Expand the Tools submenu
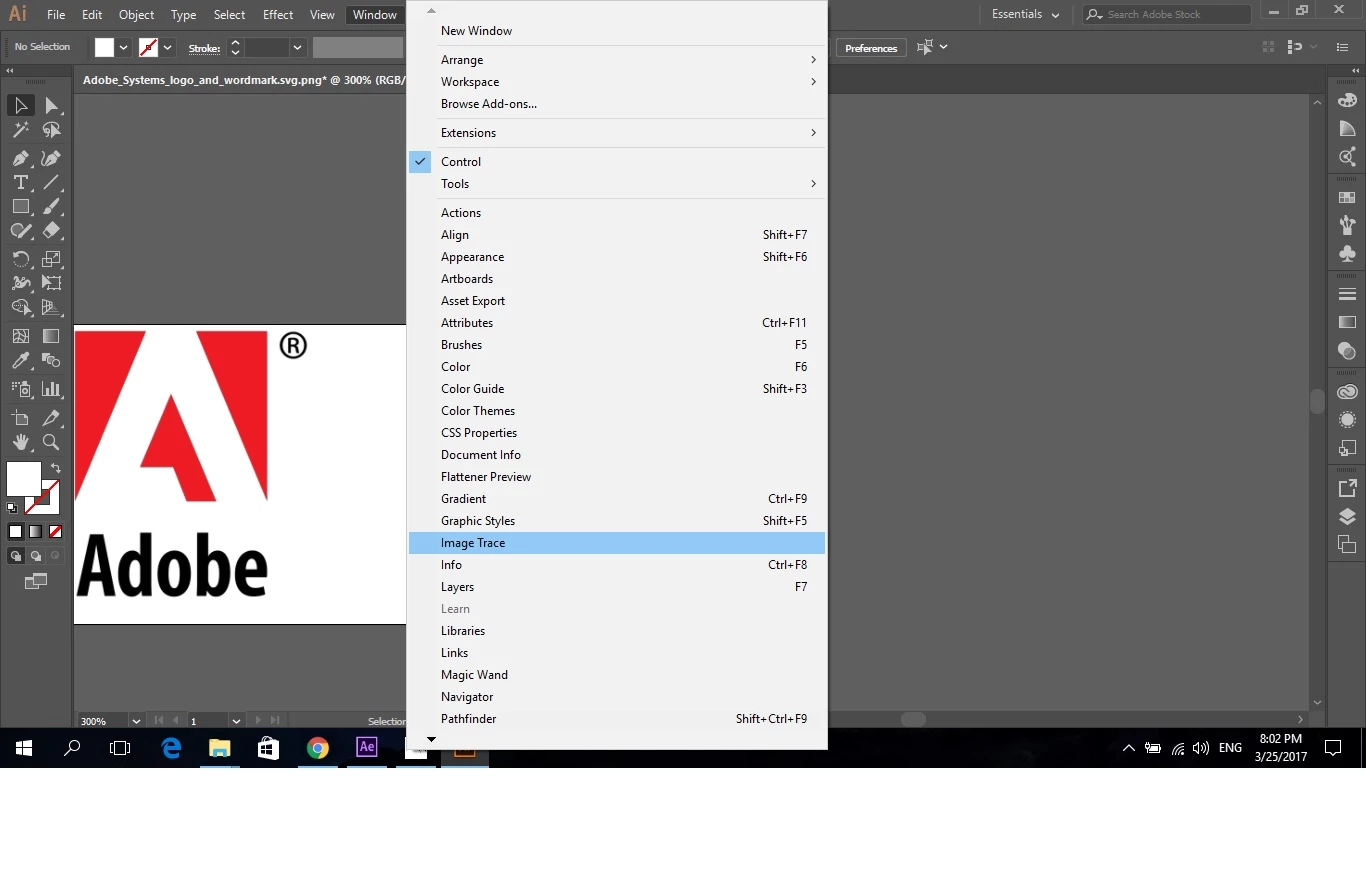This screenshot has height=880, width=1366. click(x=617, y=184)
